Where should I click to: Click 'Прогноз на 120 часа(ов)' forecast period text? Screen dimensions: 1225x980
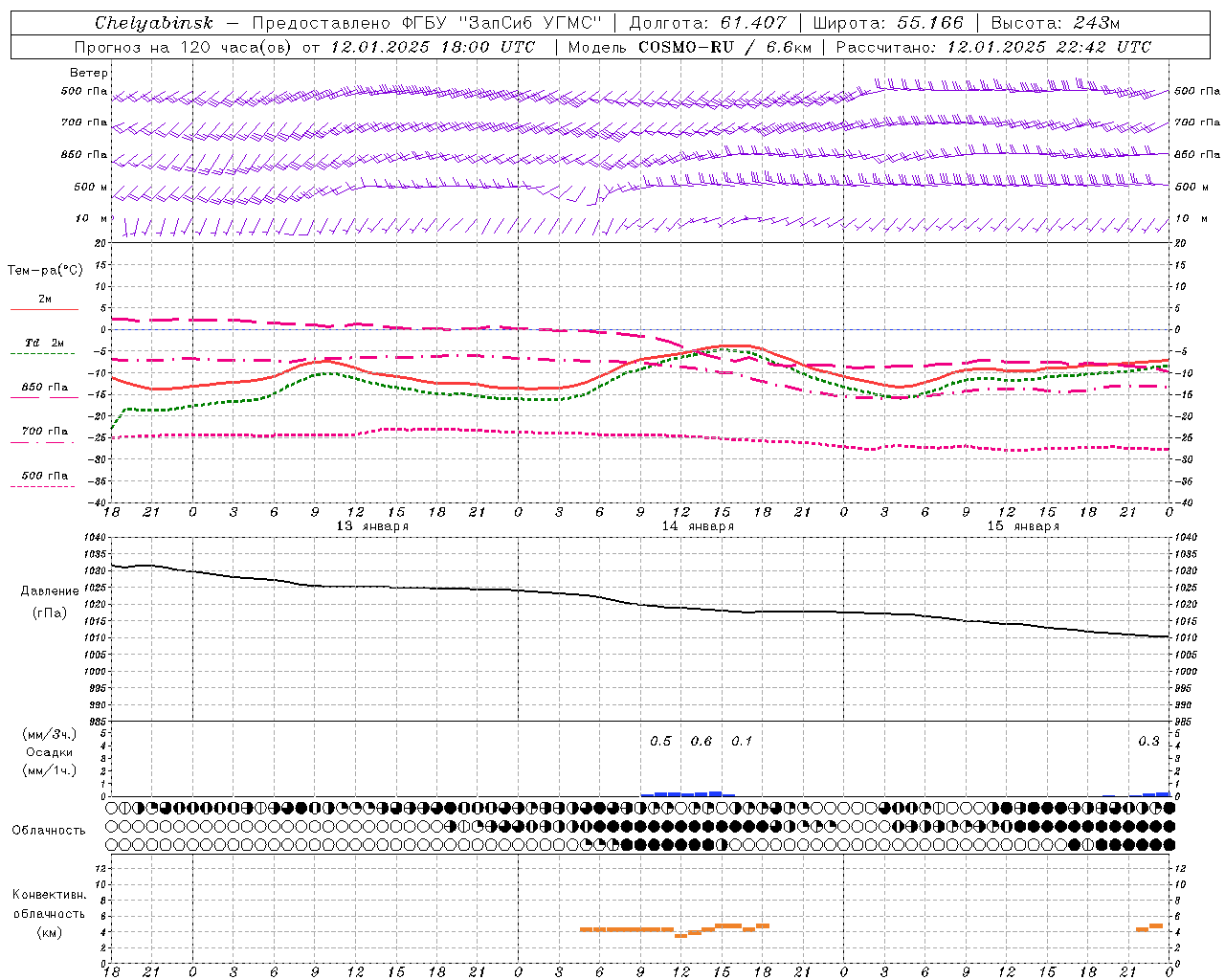(x=184, y=47)
